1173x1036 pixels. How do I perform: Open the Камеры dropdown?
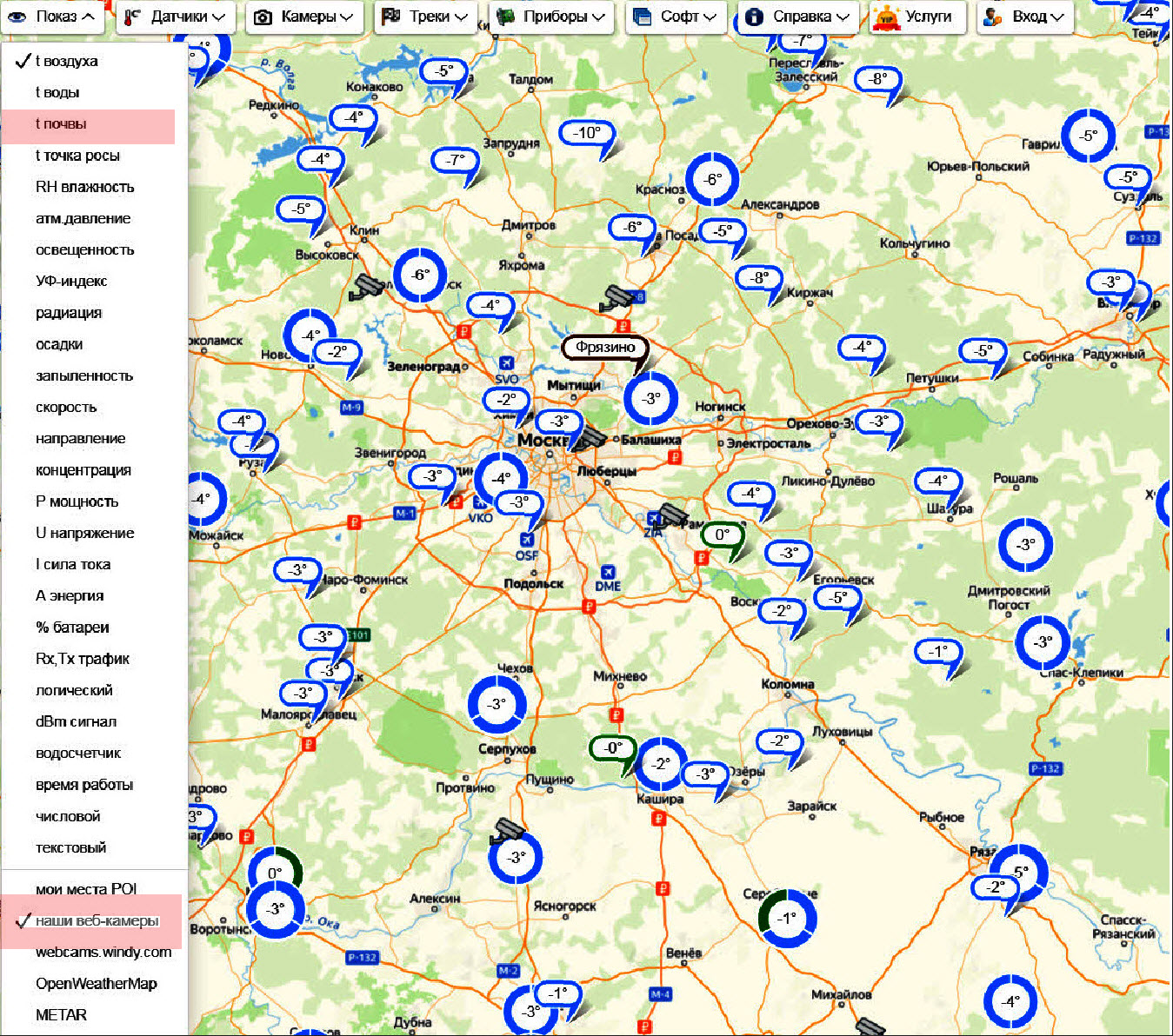[304, 17]
